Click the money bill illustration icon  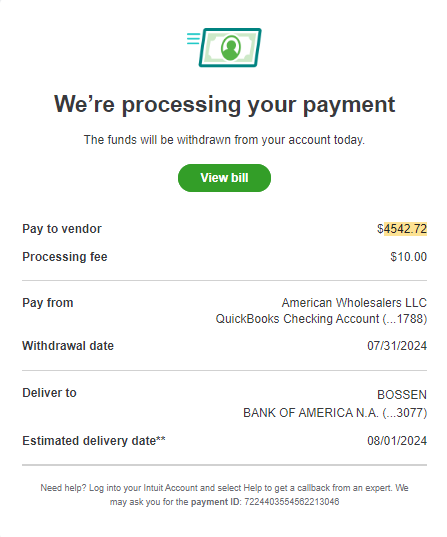[224, 48]
